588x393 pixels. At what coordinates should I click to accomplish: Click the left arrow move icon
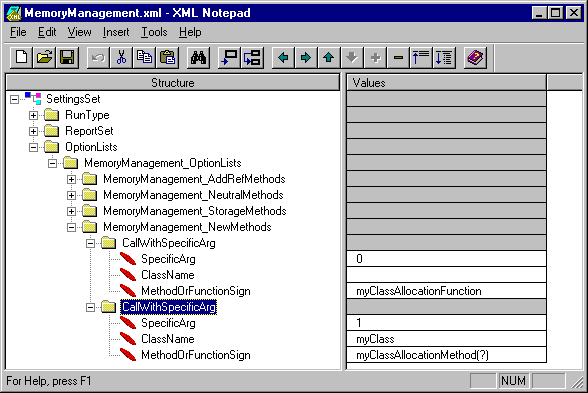coord(284,58)
